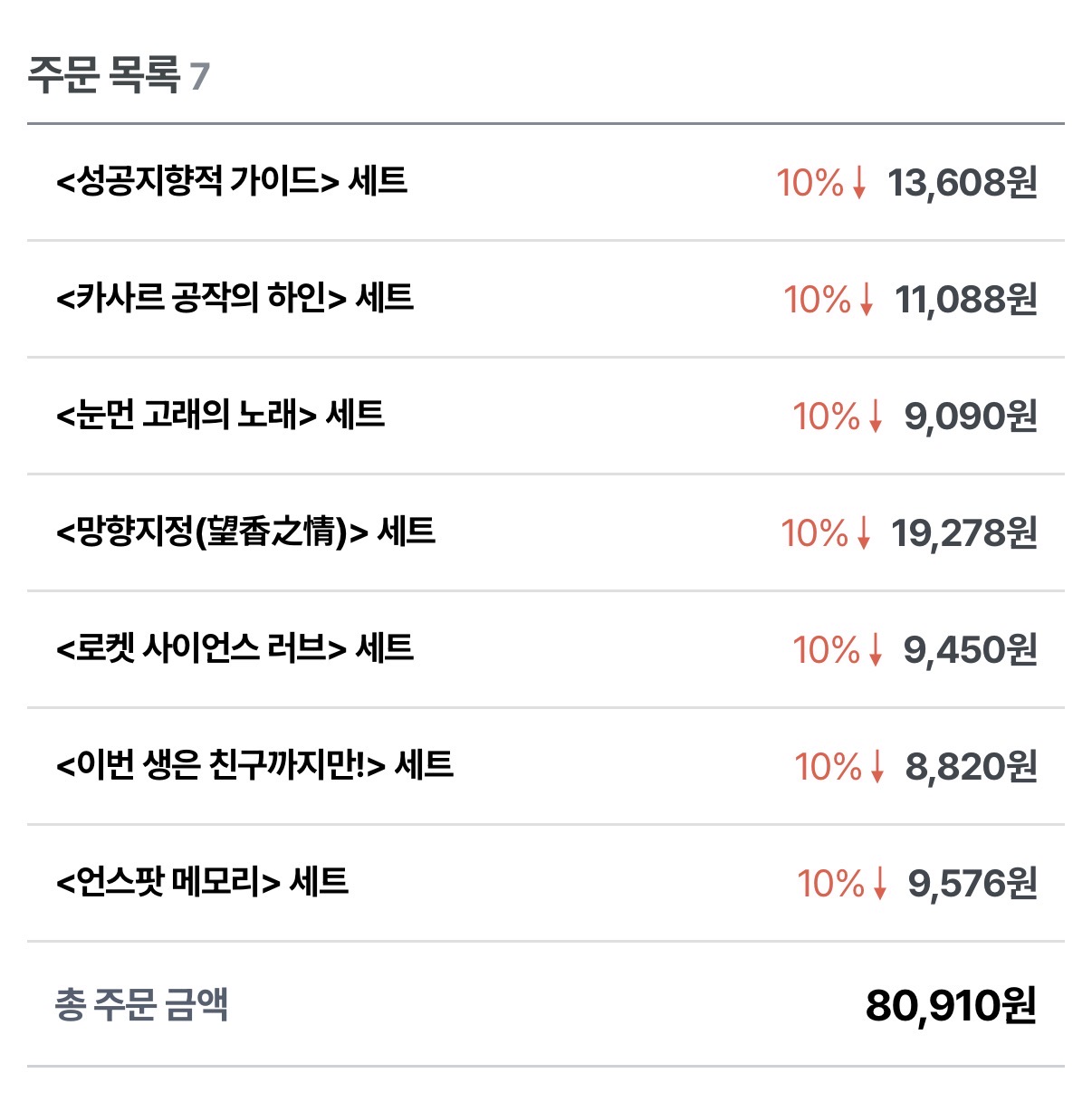The height and width of the screenshot is (1102, 1092).
Task: Click the discount arrow for 성공지향적 가이드
Action: point(859,183)
